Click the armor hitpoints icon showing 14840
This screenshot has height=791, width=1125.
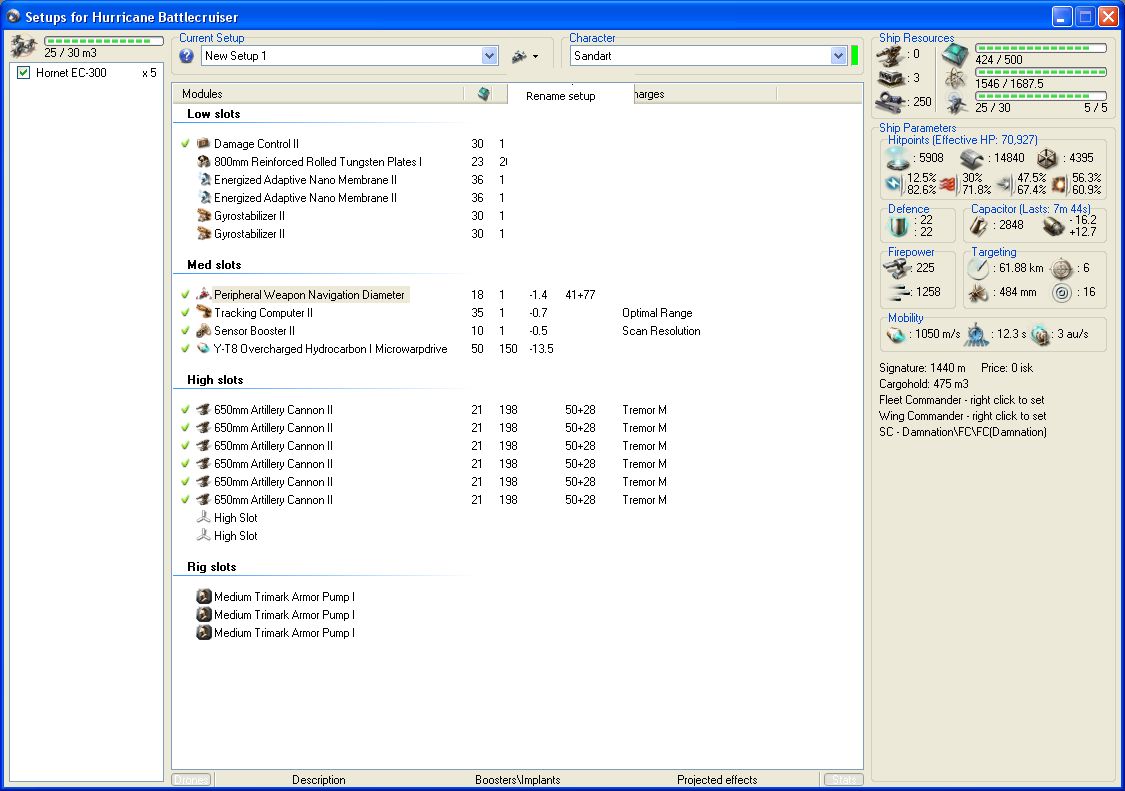972,159
